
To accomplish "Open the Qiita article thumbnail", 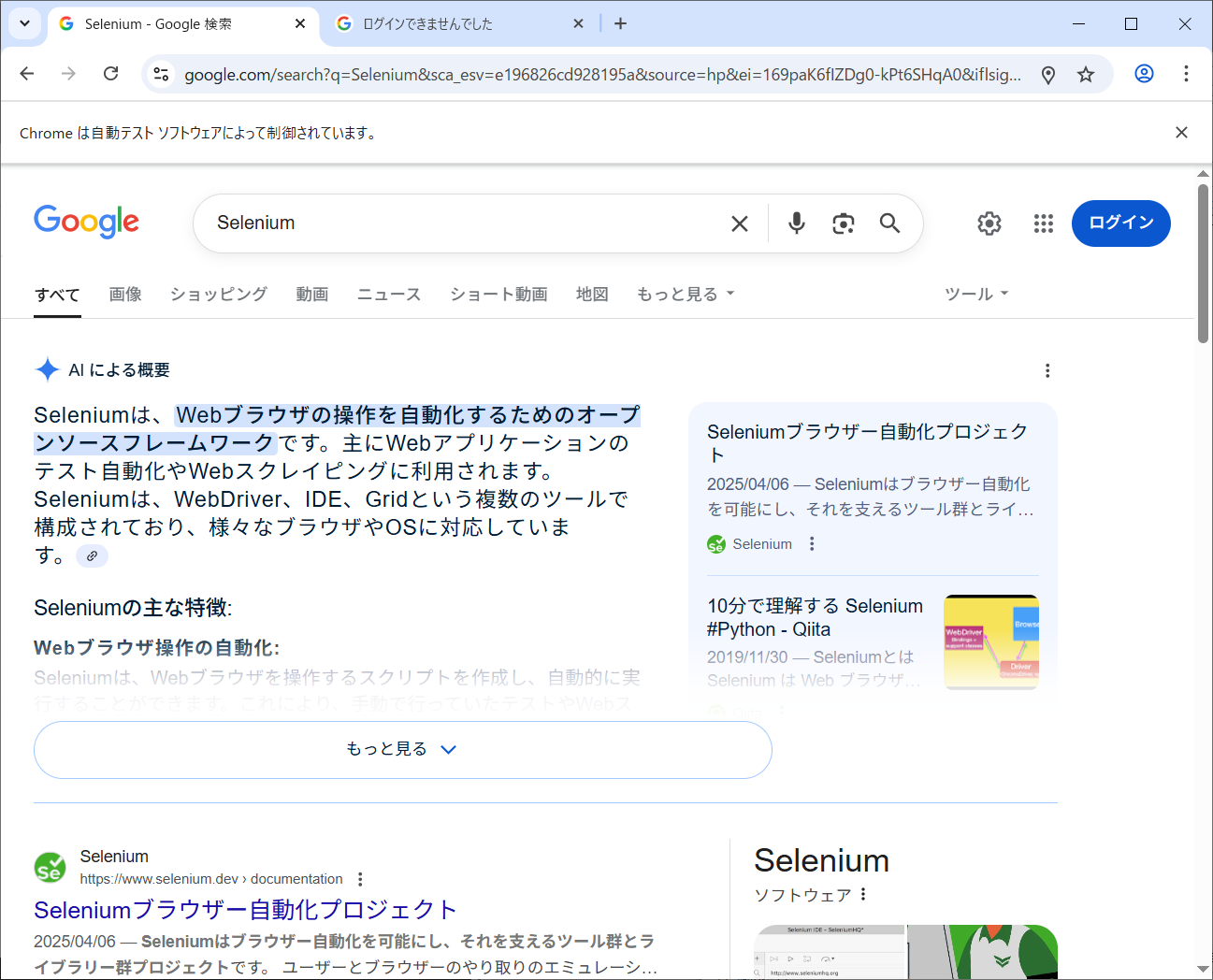I will [990, 641].
